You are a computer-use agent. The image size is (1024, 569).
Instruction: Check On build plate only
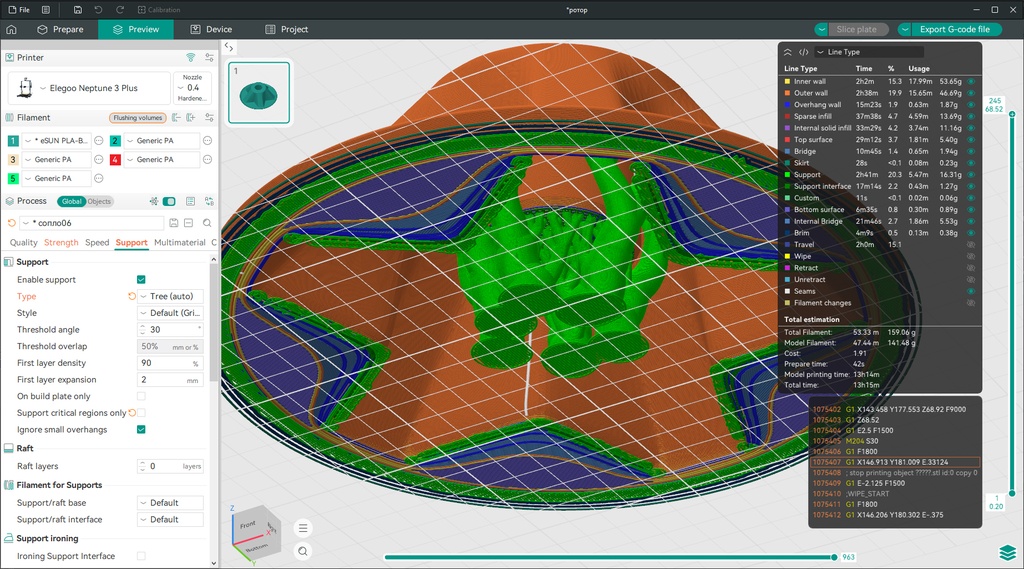141,396
